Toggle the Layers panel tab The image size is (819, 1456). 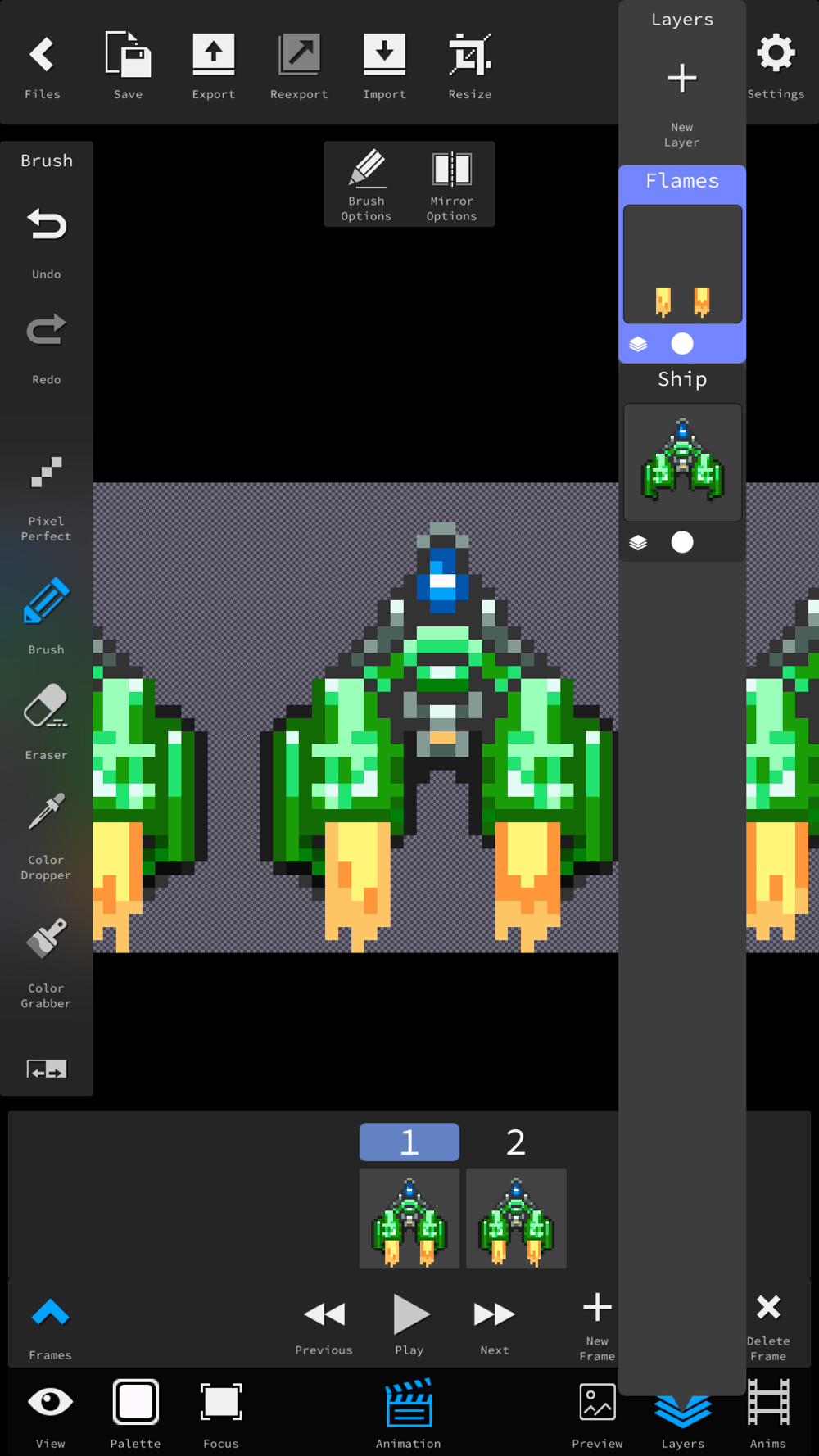[682, 1421]
